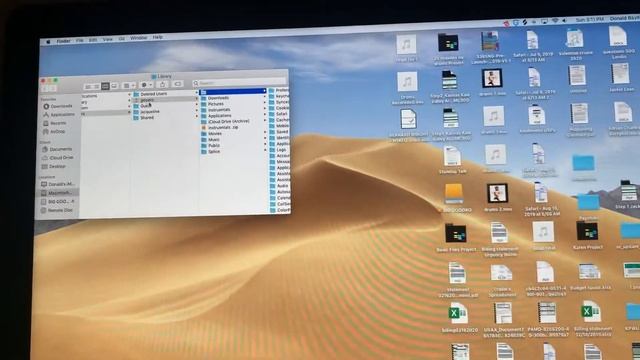The width and height of the screenshot is (640, 360).
Task: Select Donald's Mac in sidebar locations
Action: pos(57,184)
